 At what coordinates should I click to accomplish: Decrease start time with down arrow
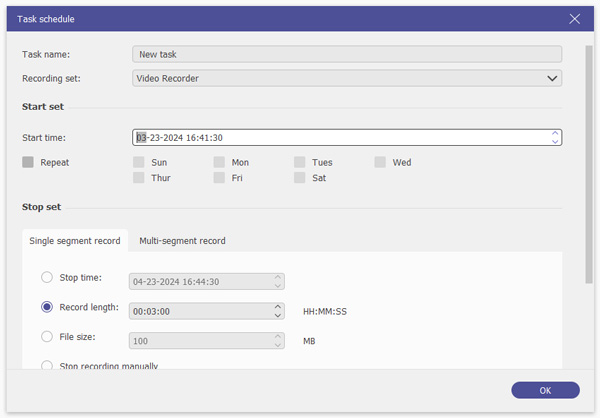(x=555, y=142)
